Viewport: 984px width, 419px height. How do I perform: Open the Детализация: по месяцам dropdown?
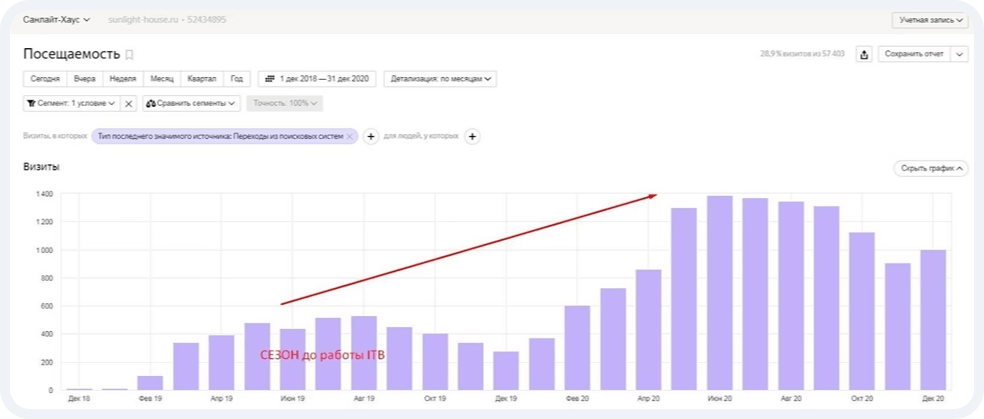coord(440,79)
